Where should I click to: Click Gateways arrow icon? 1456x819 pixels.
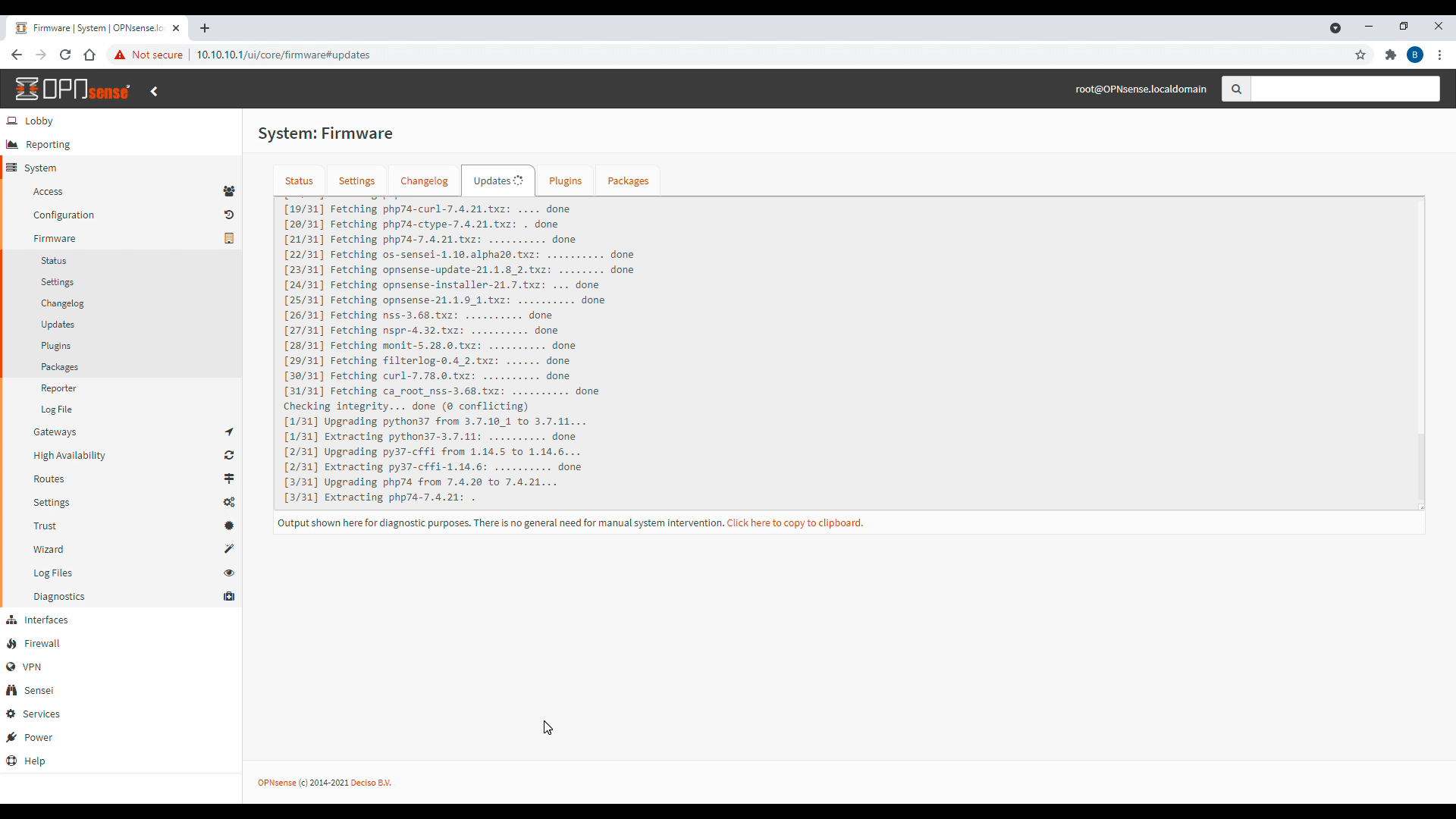click(229, 432)
